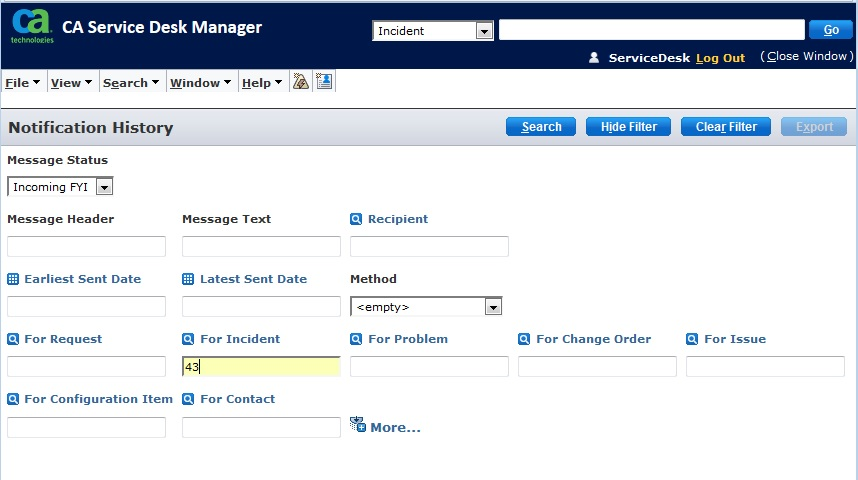Expand the Message Status Incoming FYI dropdown
Image resolution: width=858 pixels, height=480 pixels.
pos(60,187)
